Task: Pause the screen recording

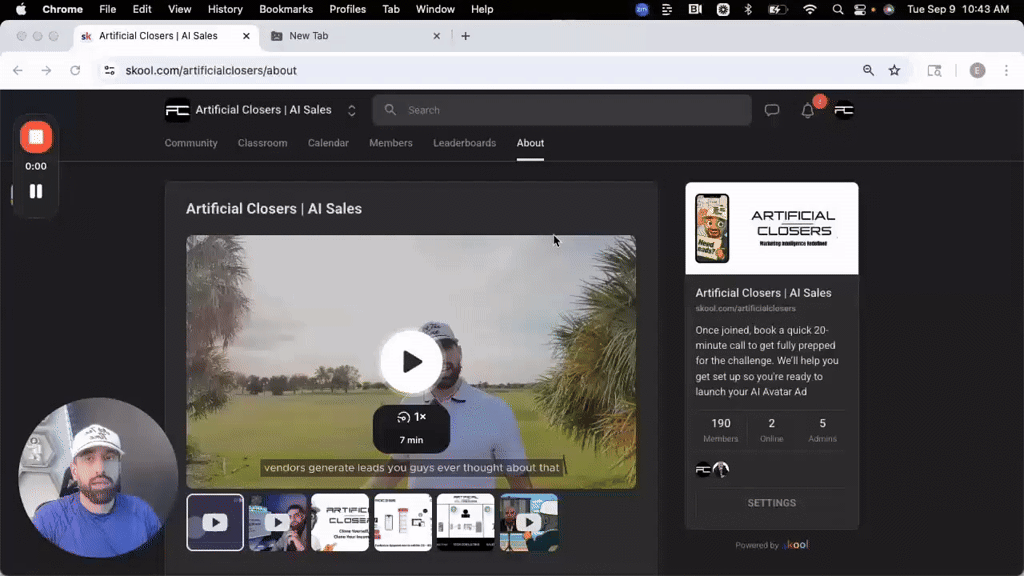Action: point(36,191)
